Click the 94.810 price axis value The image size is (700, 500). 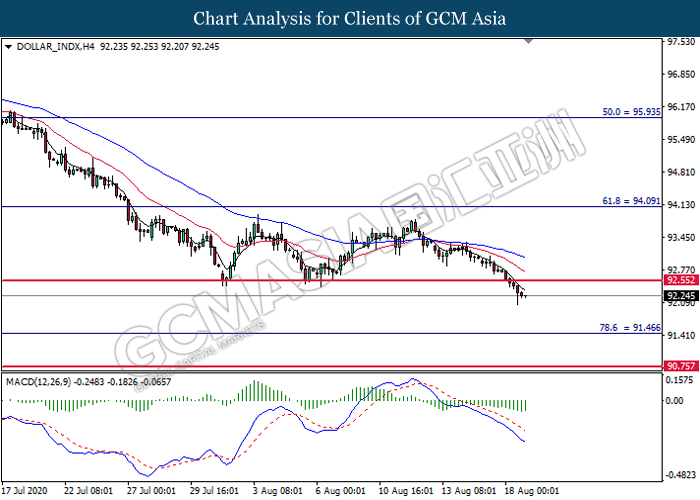pyautogui.click(x=681, y=172)
